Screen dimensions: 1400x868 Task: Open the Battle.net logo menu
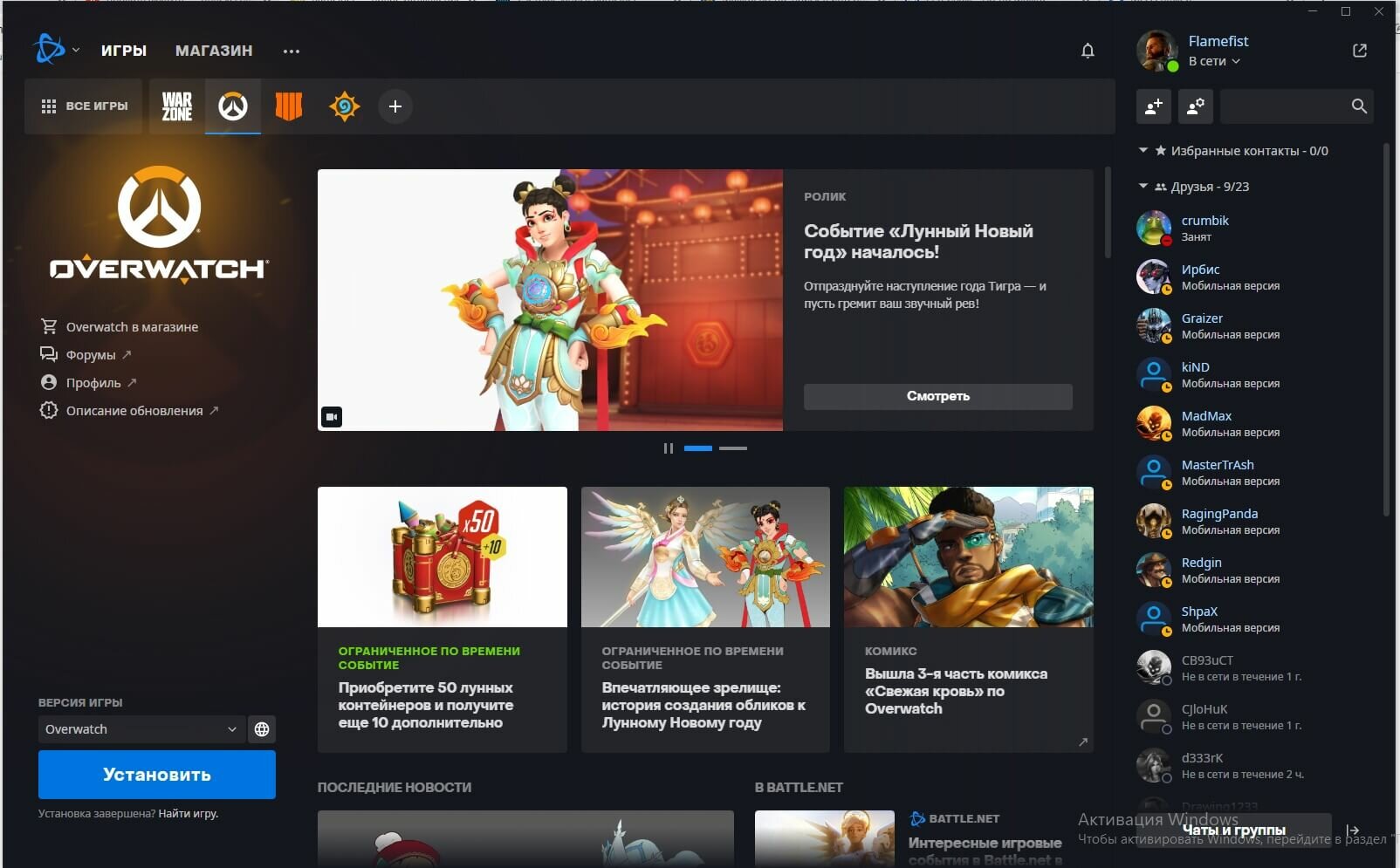tap(49, 50)
